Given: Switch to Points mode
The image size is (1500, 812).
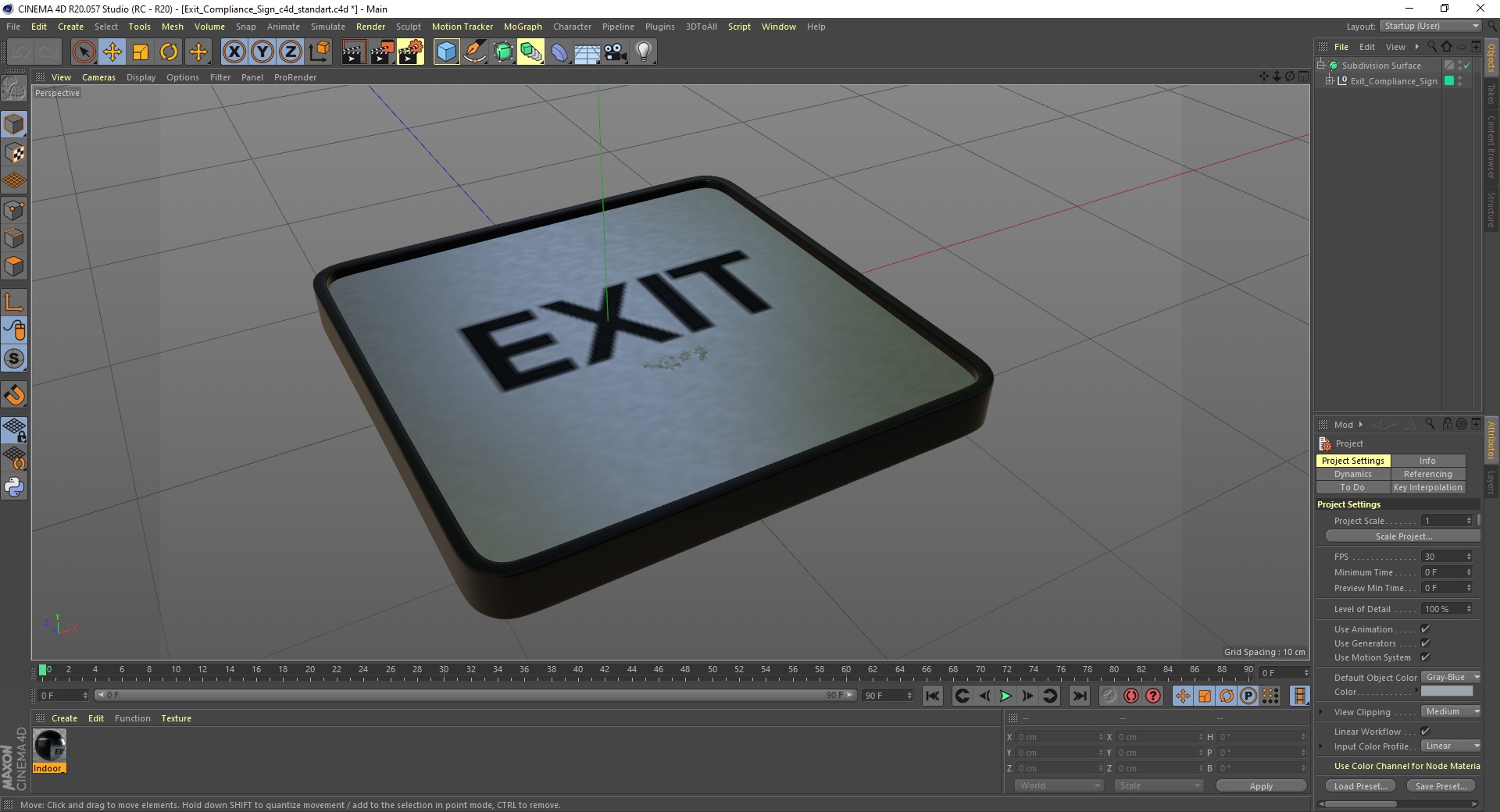Looking at the screenshot, I should click(x=14, y=210).
